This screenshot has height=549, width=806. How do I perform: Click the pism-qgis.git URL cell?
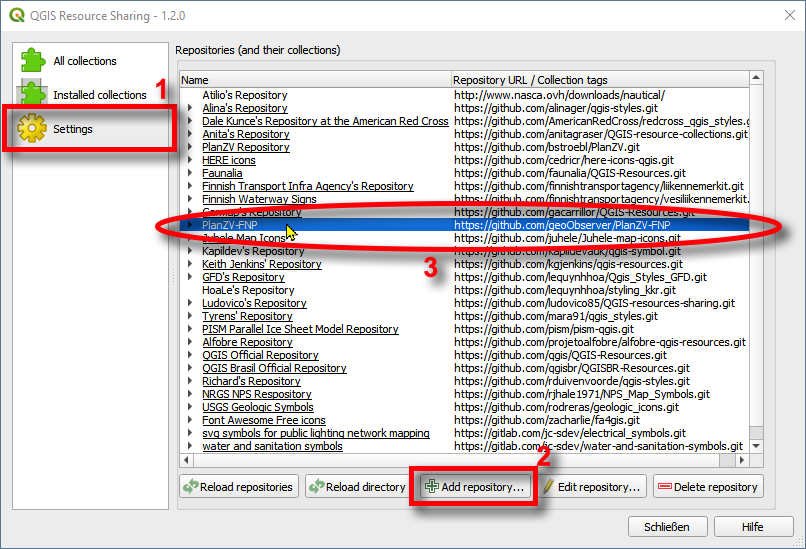pos(544,329)
